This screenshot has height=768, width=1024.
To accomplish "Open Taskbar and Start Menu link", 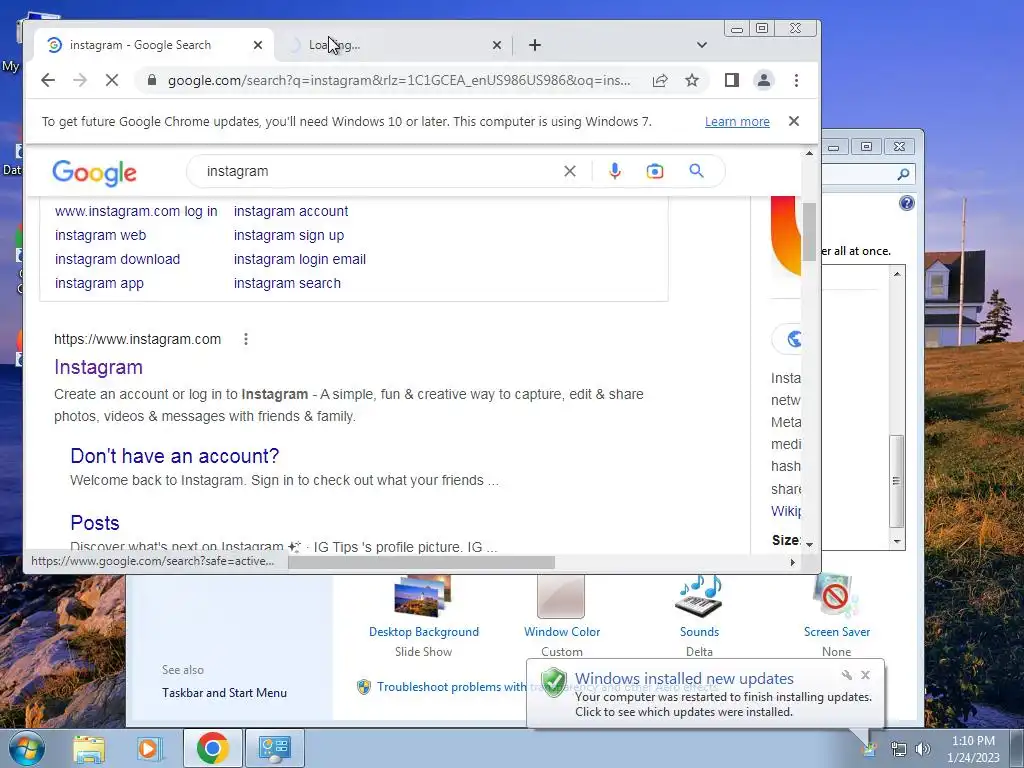I will point(224,693).
